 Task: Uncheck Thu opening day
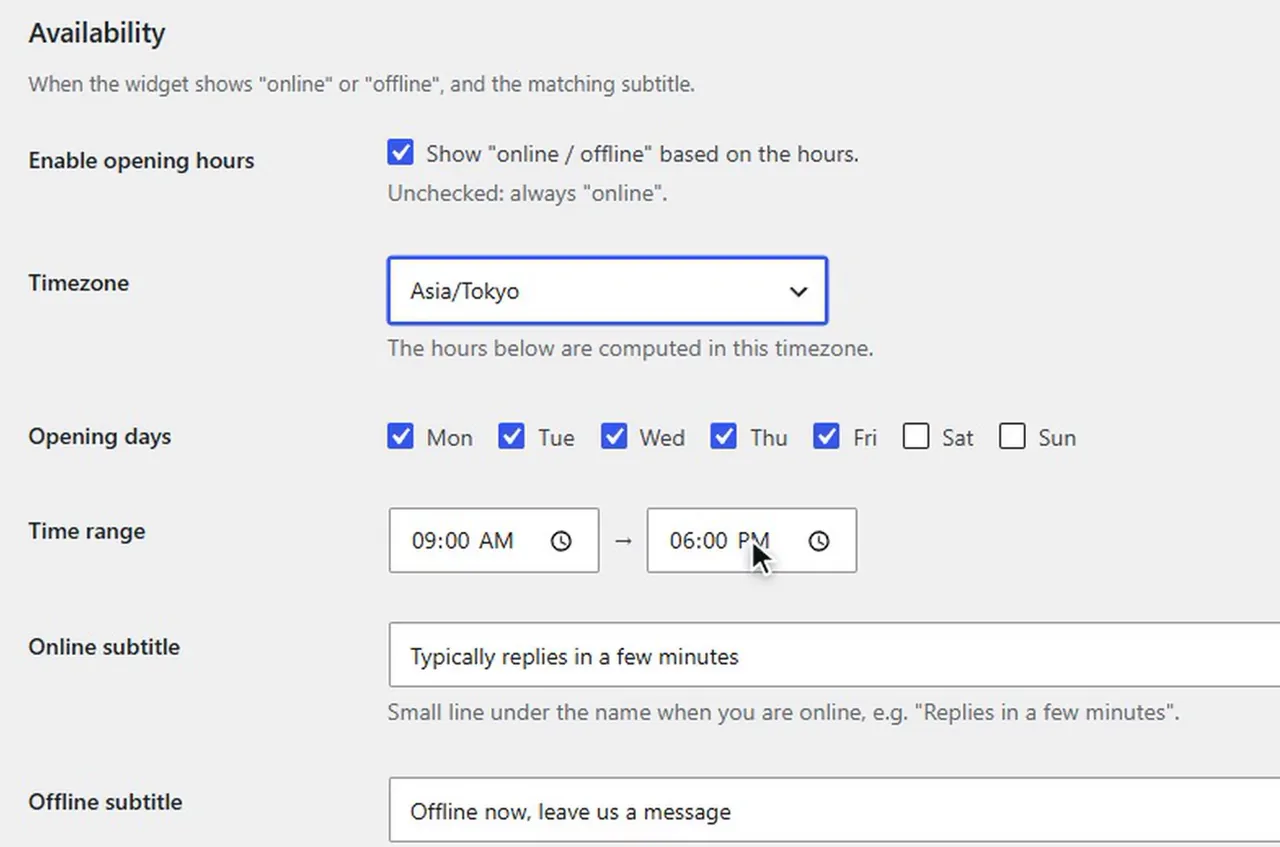(723, 437)
